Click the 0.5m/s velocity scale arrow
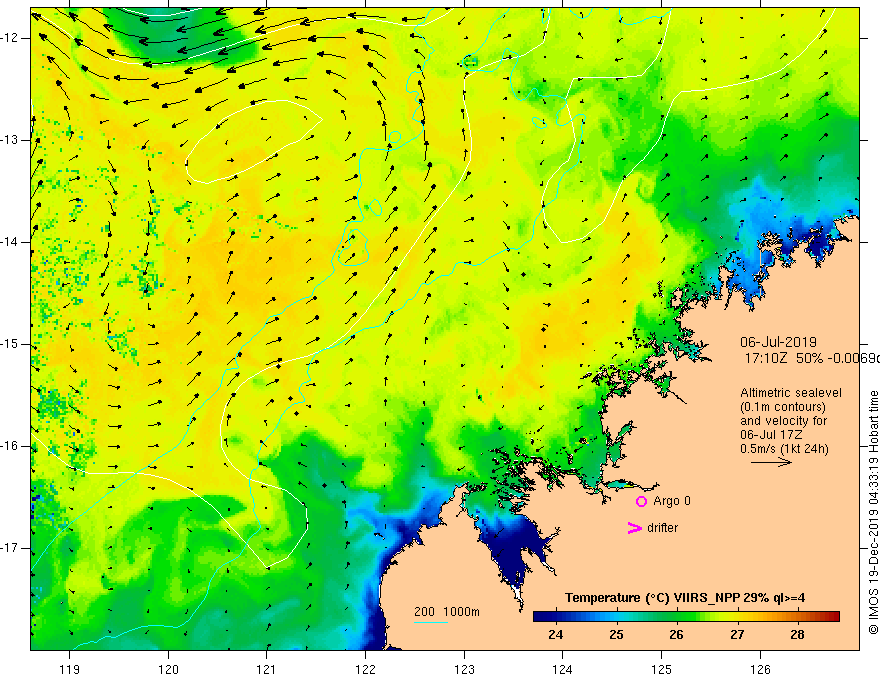Image resolution: width=880 pixels, height=680 pixels. coord(771,462)
